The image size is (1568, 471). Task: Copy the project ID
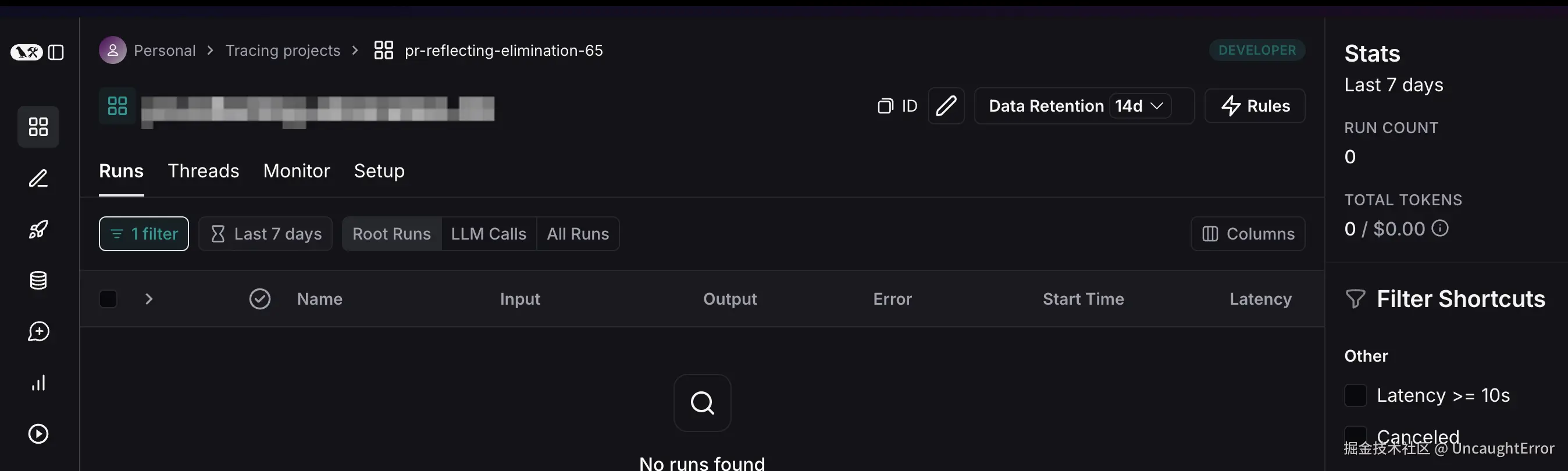897,106
